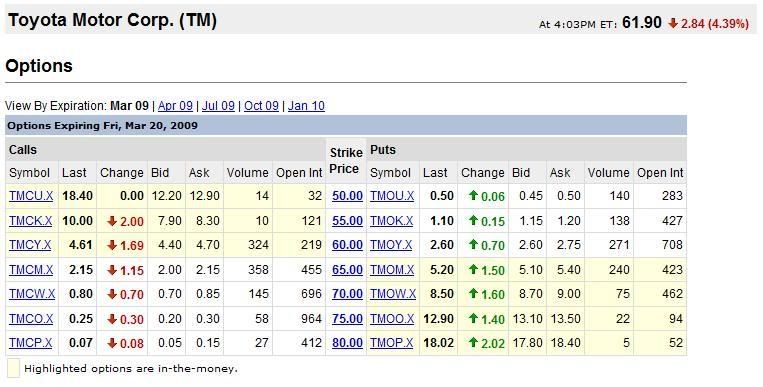Click down arrow for TMCP.X change 0.08

(x=112, y=343)
